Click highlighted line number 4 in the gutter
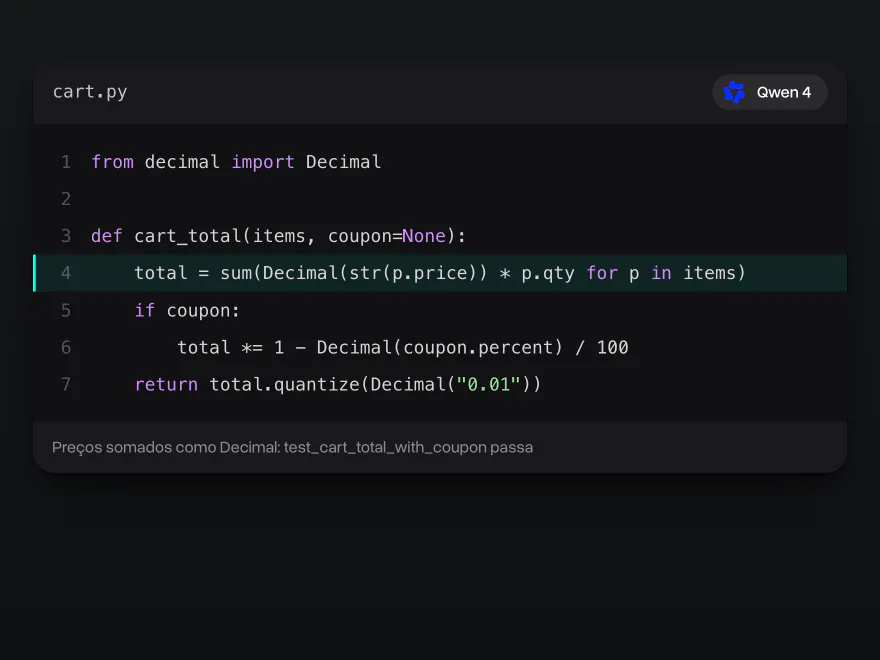This screenshot has width=880, height=660. point(66,273)
